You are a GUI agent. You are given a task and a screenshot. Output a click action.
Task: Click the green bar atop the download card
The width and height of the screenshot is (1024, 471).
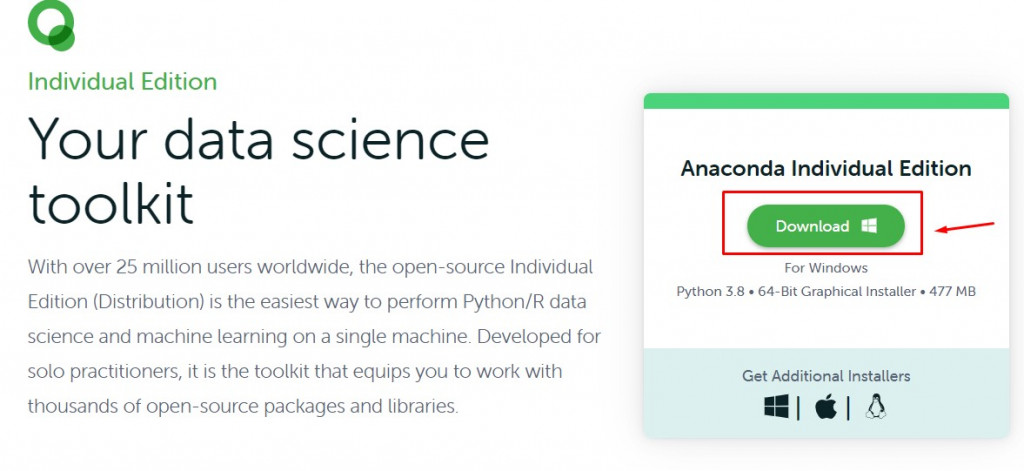(x=826, y=101)
